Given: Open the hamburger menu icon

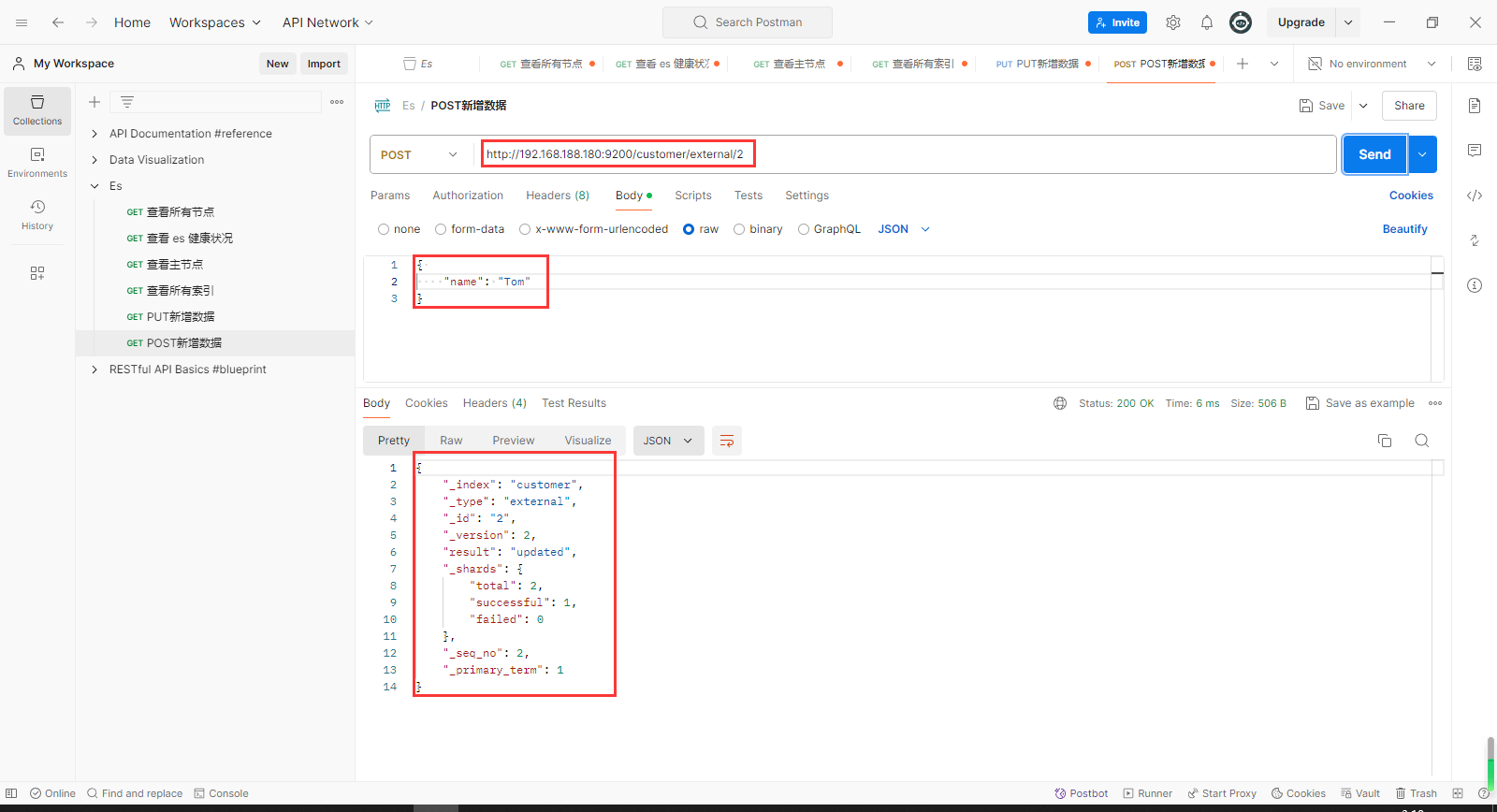Looking at the screenshot, I should pyautogui.click(x=22, y=22).
